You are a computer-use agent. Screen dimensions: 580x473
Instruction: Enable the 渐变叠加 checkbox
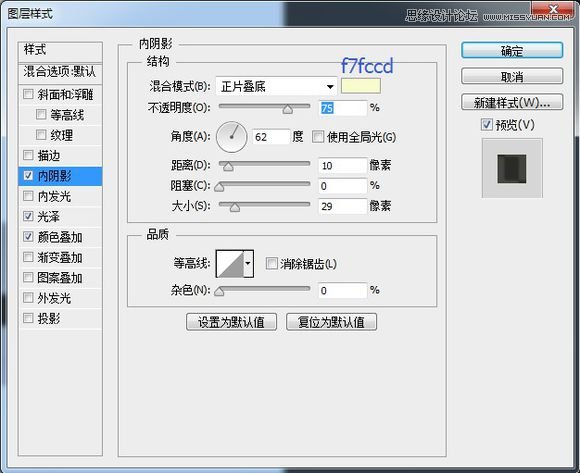(28, 257)
